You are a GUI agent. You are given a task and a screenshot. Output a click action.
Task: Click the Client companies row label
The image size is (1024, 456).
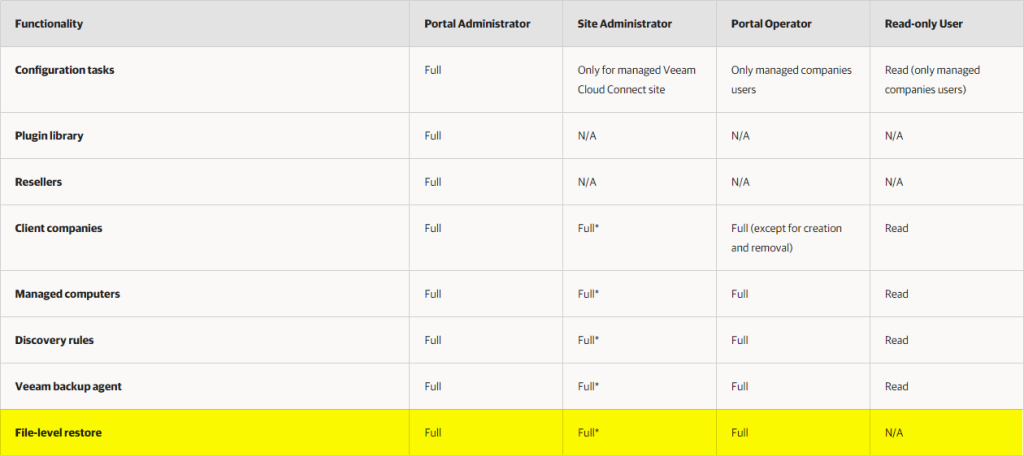(x=58, y=228)
